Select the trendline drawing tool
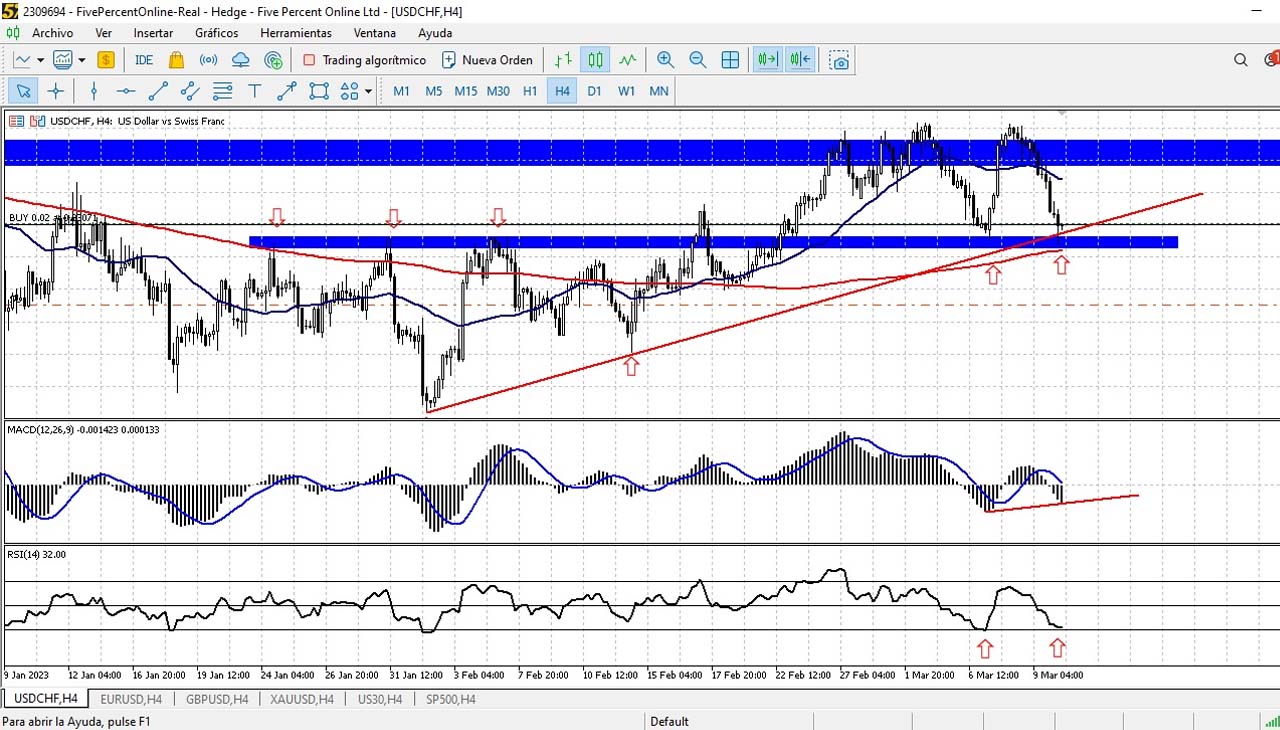Image resolution: width=1280 pixels, height=730 pixels. click(x=158, y=91)
